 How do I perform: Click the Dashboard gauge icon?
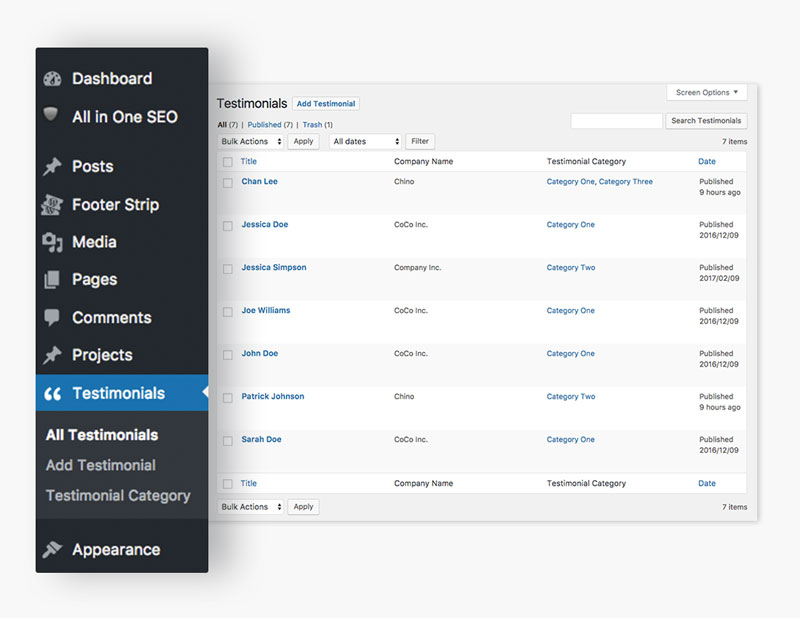(x=53, y=79)
